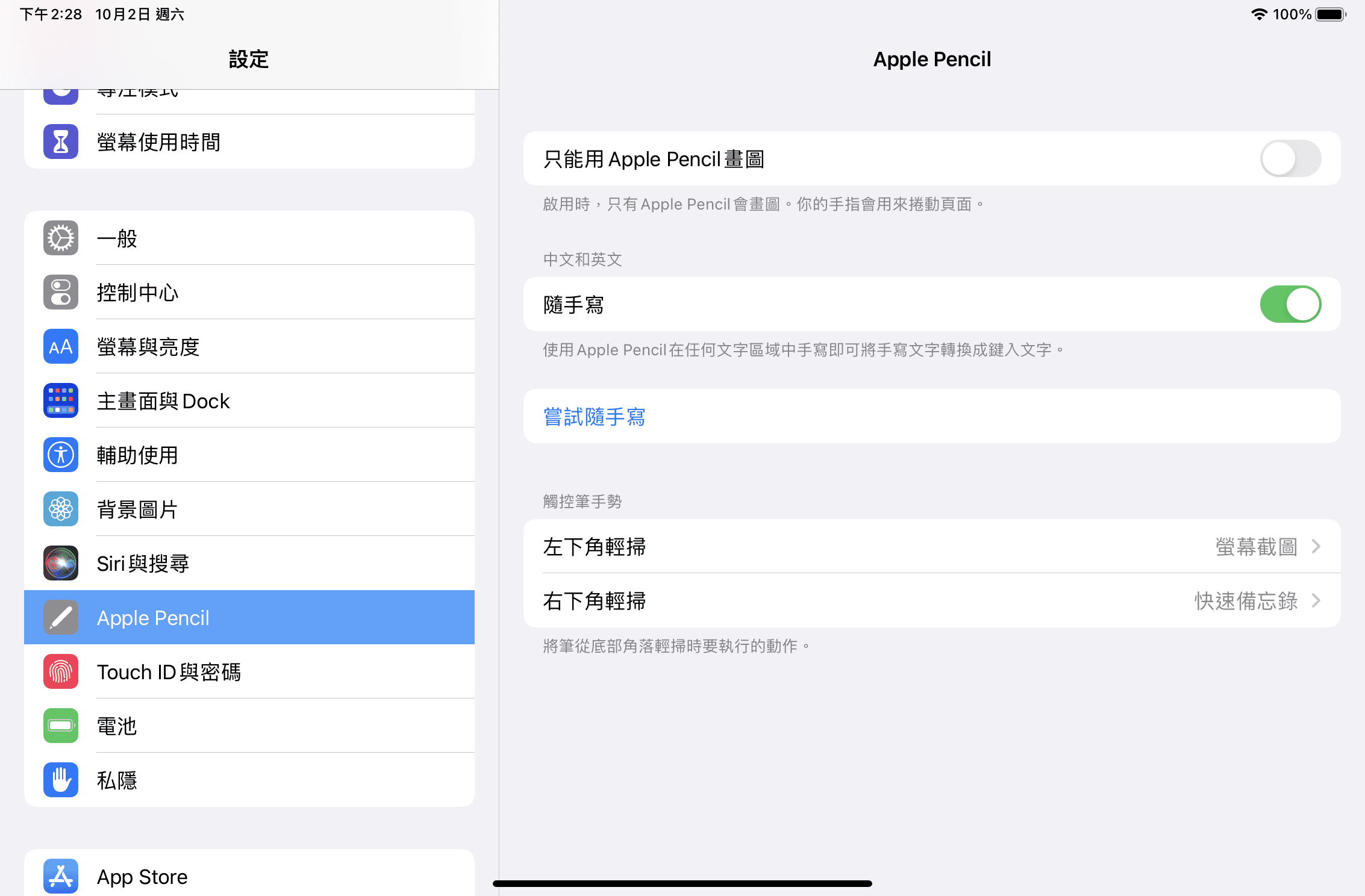Select 輔助使用 in sidebar

[x=249, y=455]
